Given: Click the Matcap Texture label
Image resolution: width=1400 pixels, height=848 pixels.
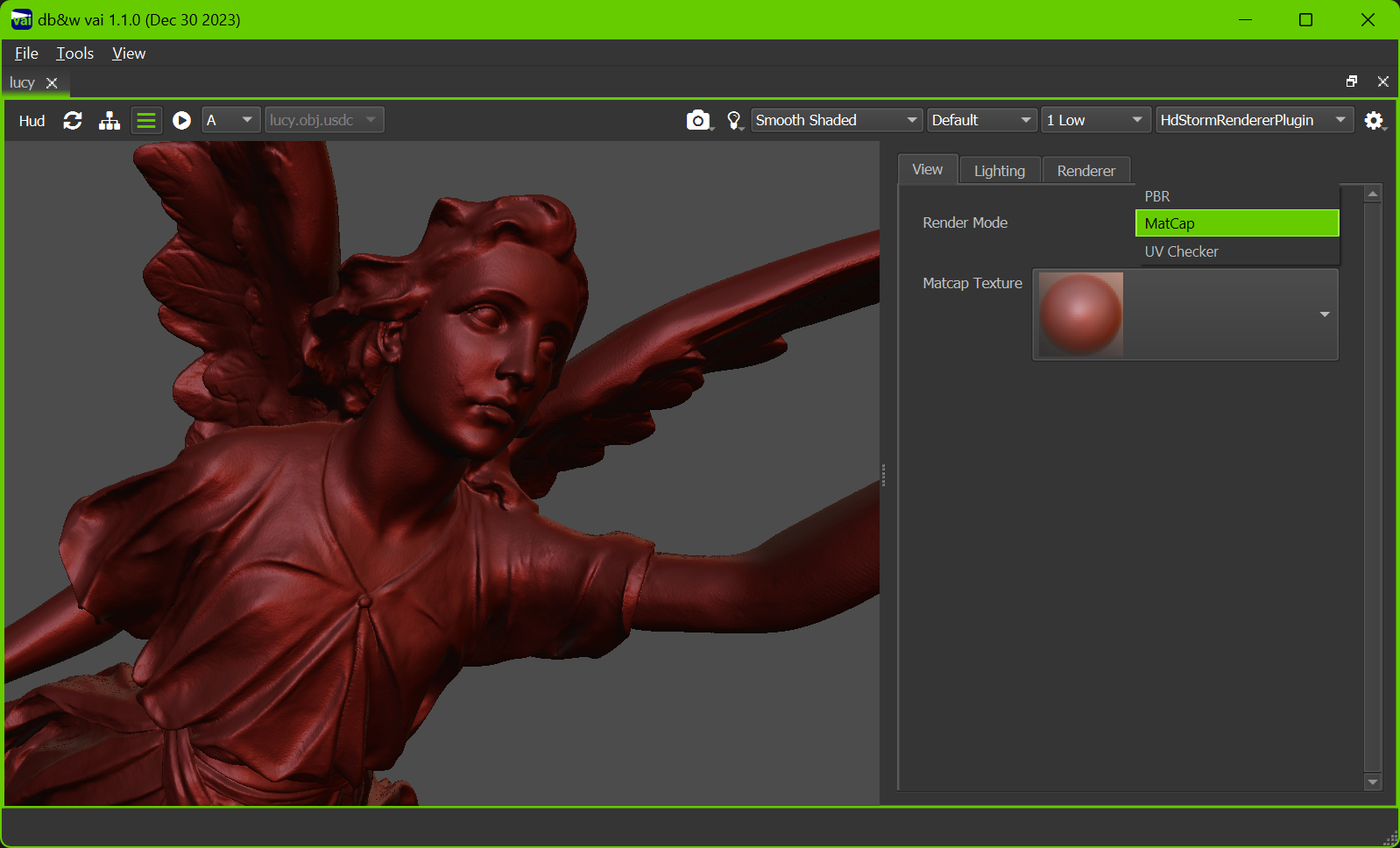Looking at the screenshot, I should click(972, 283).
